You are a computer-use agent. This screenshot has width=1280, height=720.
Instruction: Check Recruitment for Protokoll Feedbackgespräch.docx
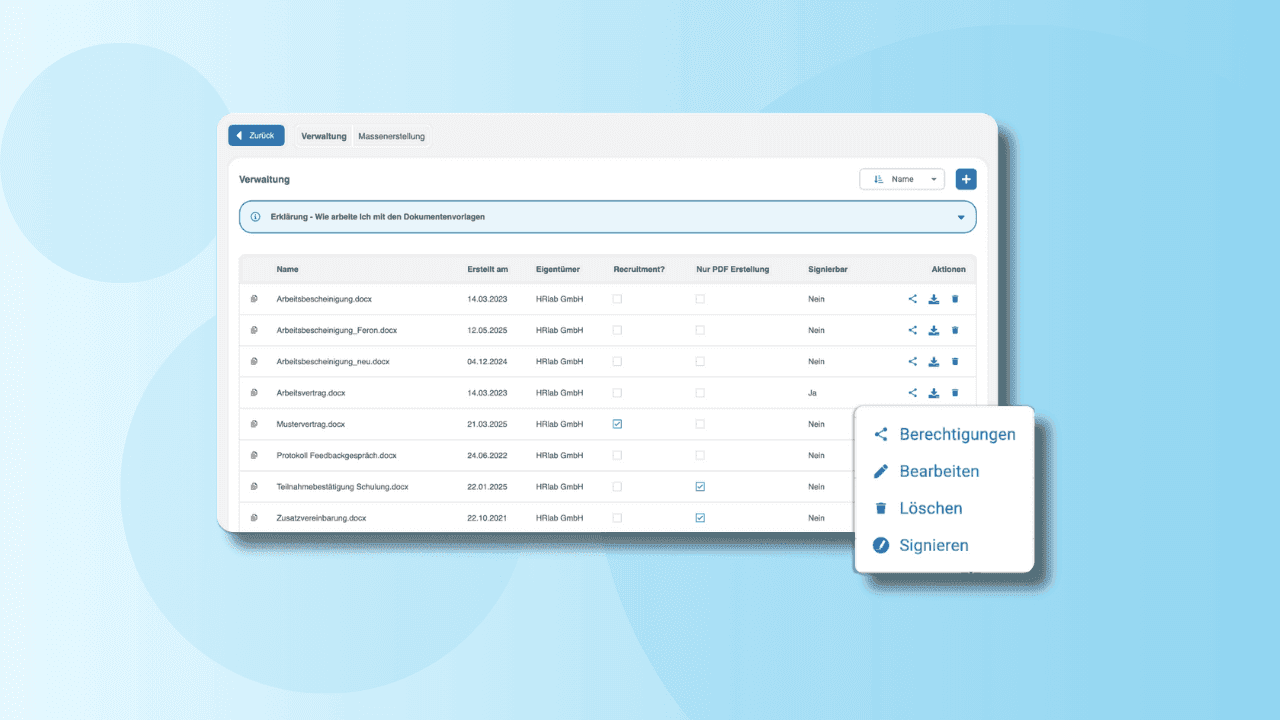tap(617, 455)
